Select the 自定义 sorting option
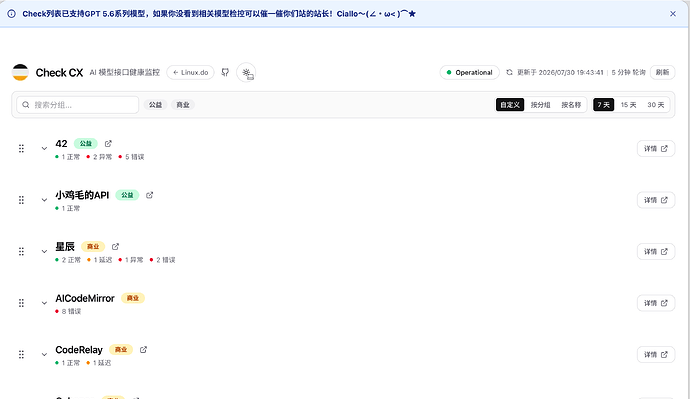690x399 pixels. click(x=510, y=105)
